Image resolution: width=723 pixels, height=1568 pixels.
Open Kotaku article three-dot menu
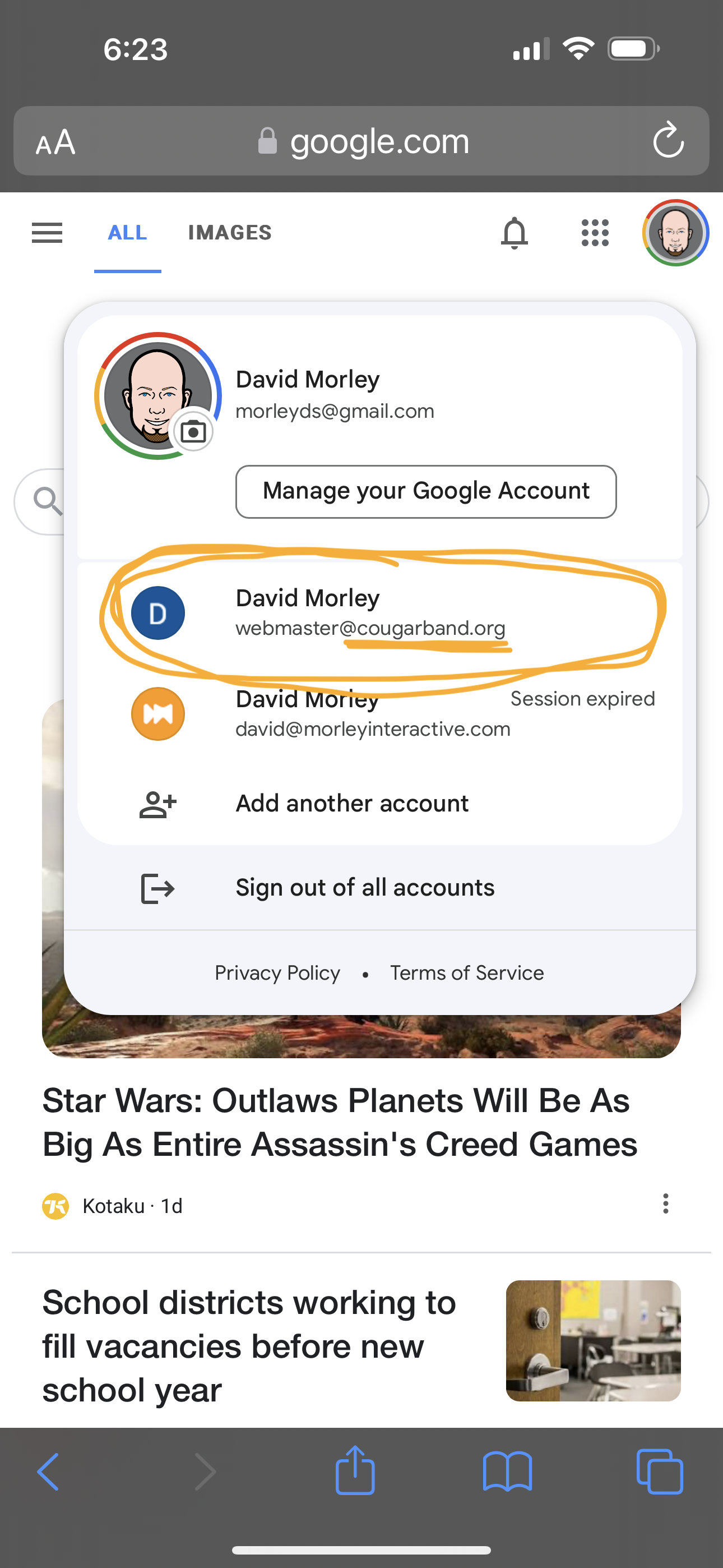[666, 1203]
